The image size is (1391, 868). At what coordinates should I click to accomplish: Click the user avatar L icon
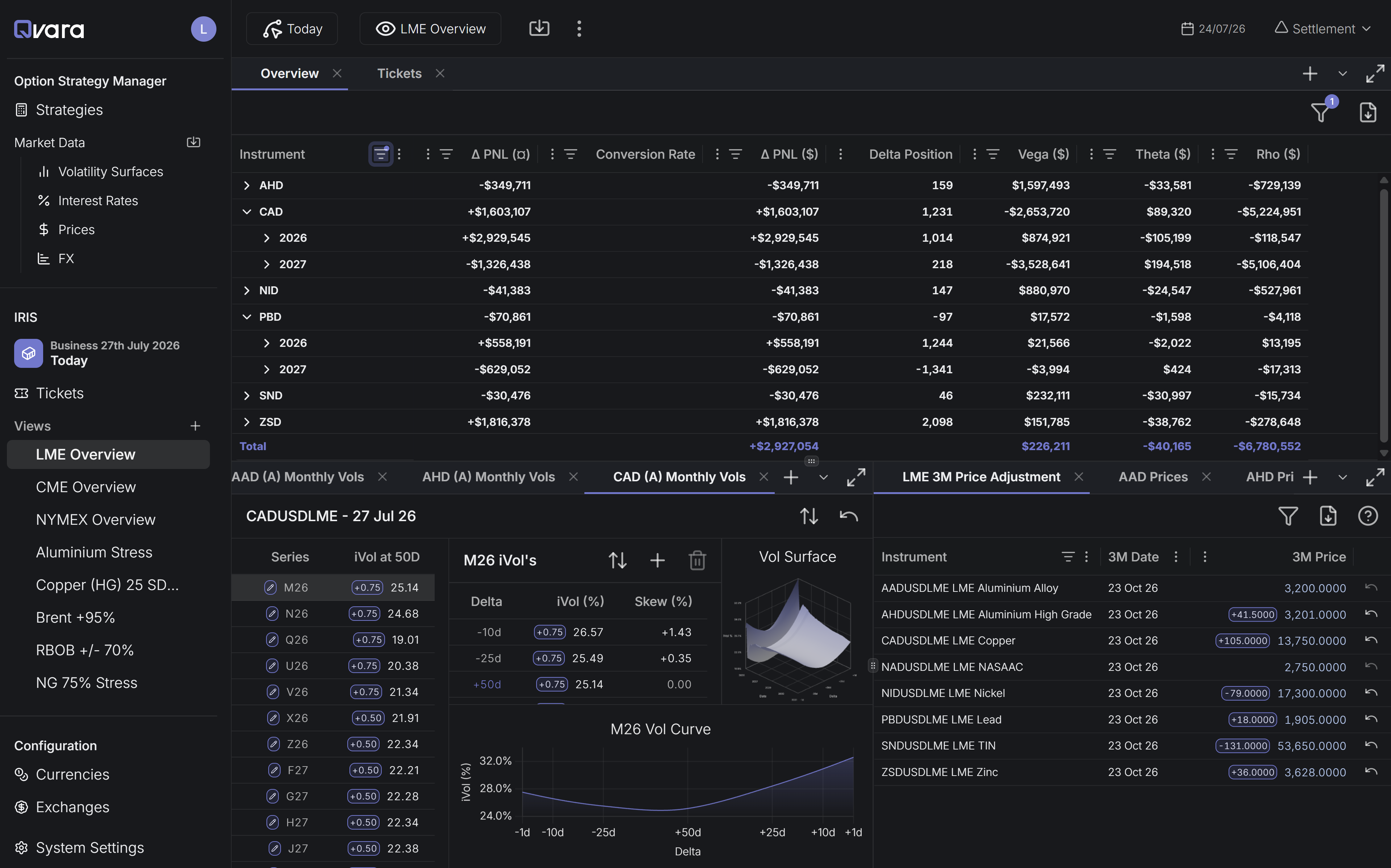click(x=203, y=29)
